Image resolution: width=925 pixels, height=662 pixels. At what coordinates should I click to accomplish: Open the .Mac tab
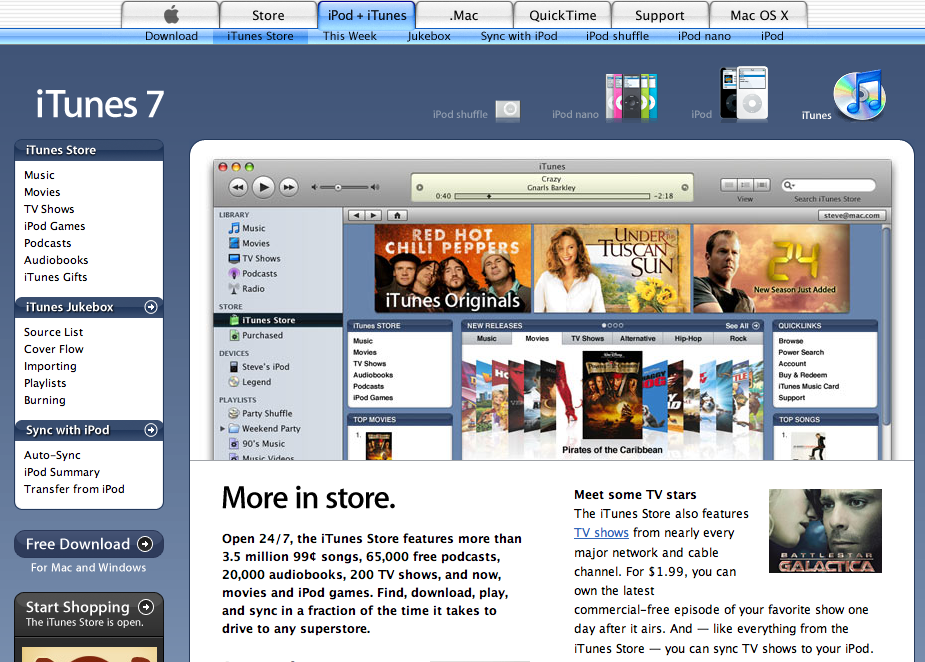coord(464,15)
